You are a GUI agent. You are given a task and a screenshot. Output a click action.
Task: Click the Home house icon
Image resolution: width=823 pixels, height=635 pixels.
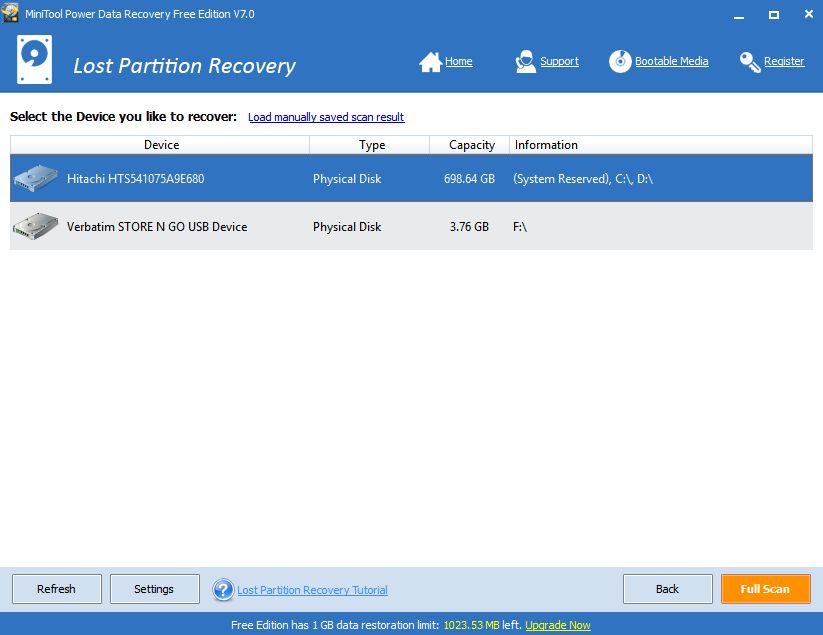pyautogui.click(x=430, y=62)
